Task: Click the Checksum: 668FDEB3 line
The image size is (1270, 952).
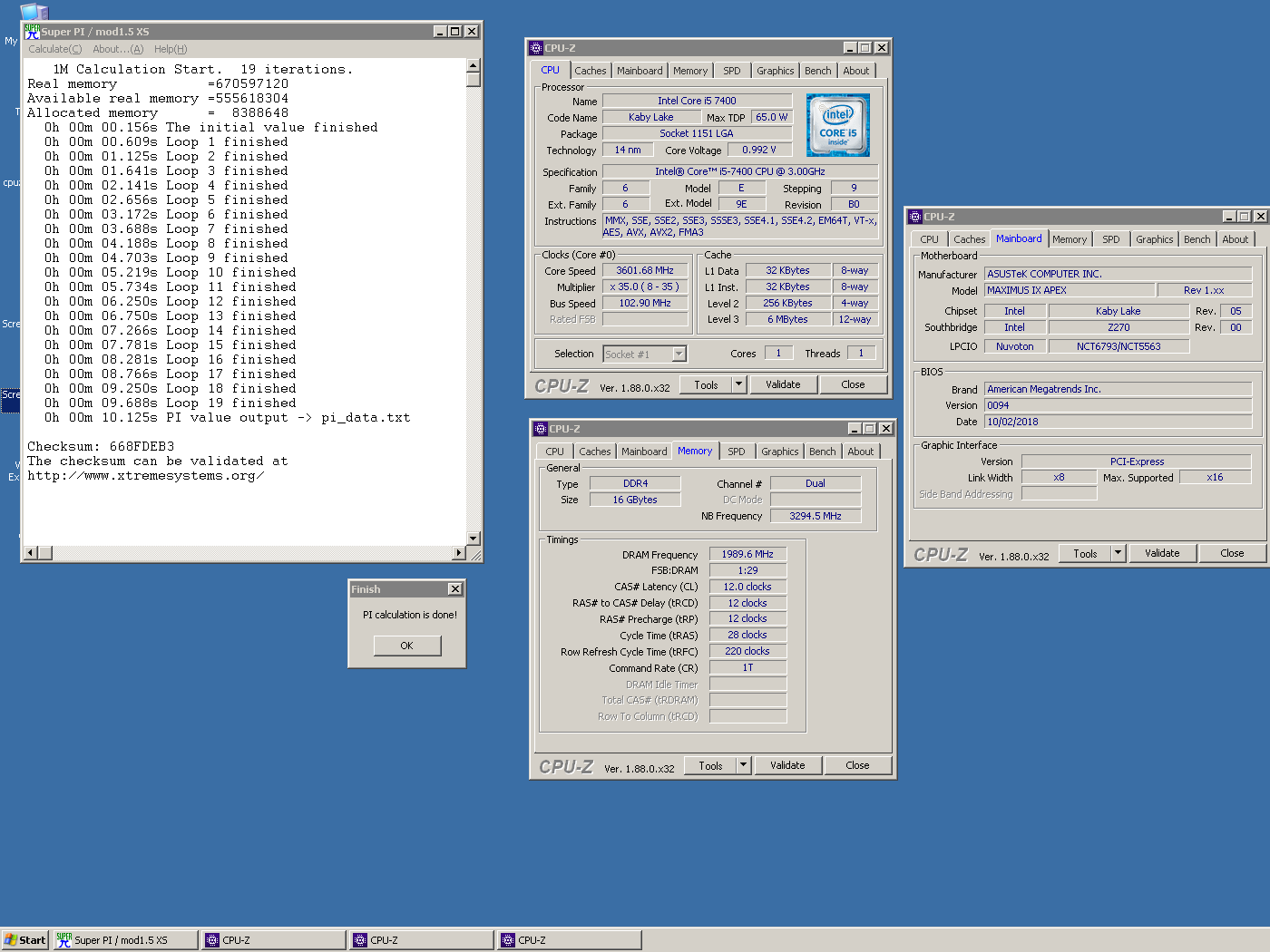Action: coord(101,447)
